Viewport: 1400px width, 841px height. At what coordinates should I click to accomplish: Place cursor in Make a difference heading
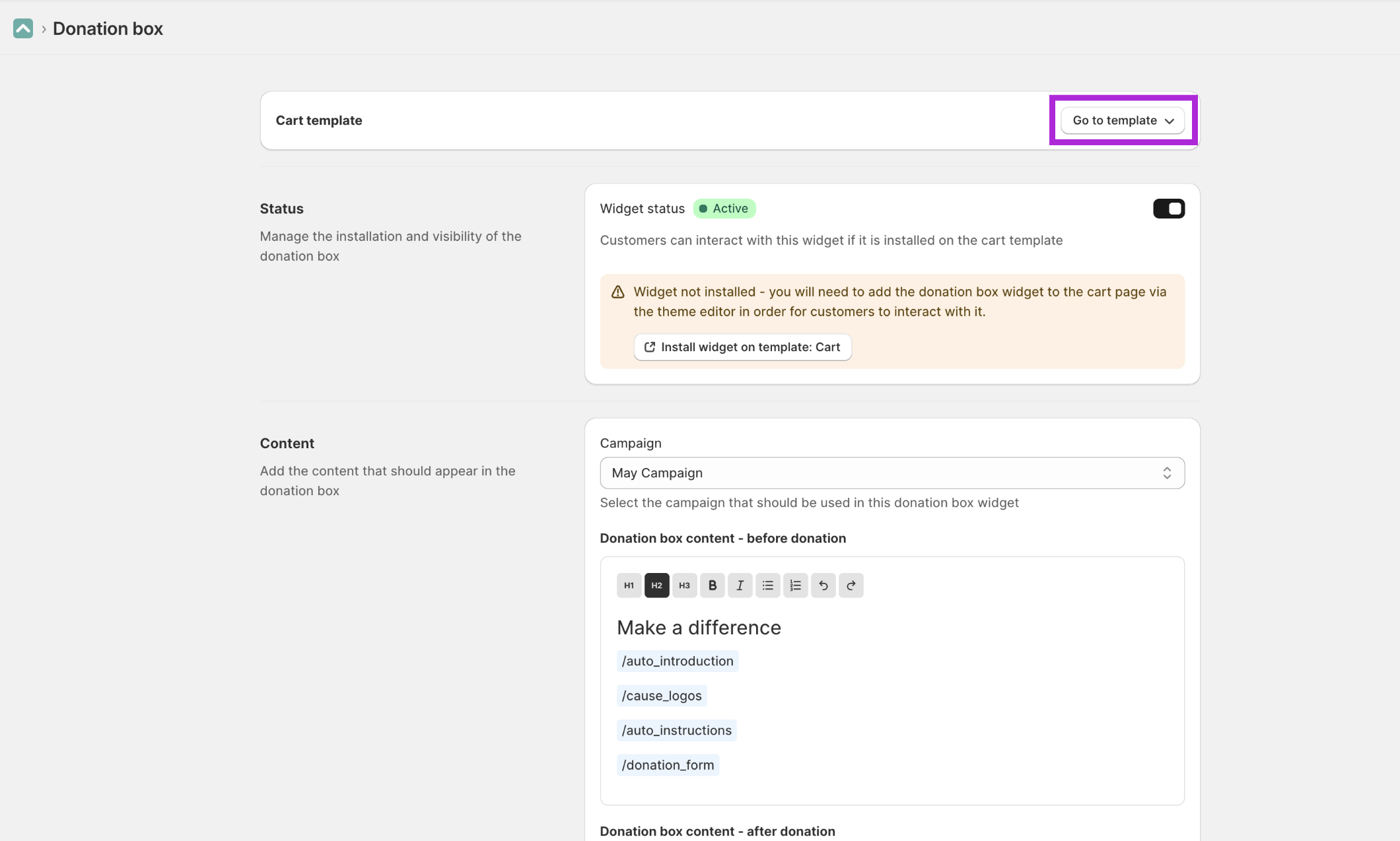pyautogui.click(x=699, y=628)
